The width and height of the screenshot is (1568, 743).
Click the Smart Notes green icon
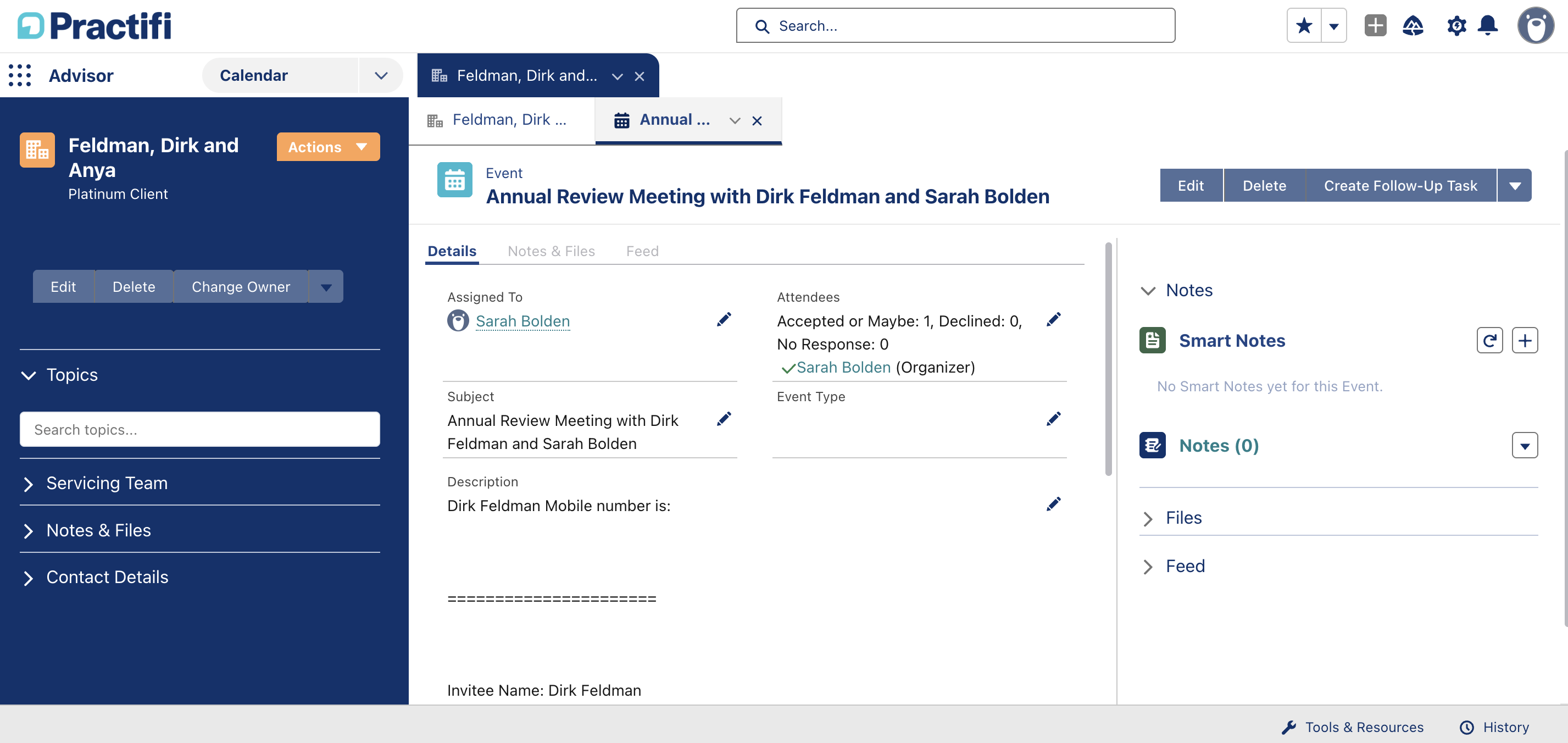coord(1152,340)
